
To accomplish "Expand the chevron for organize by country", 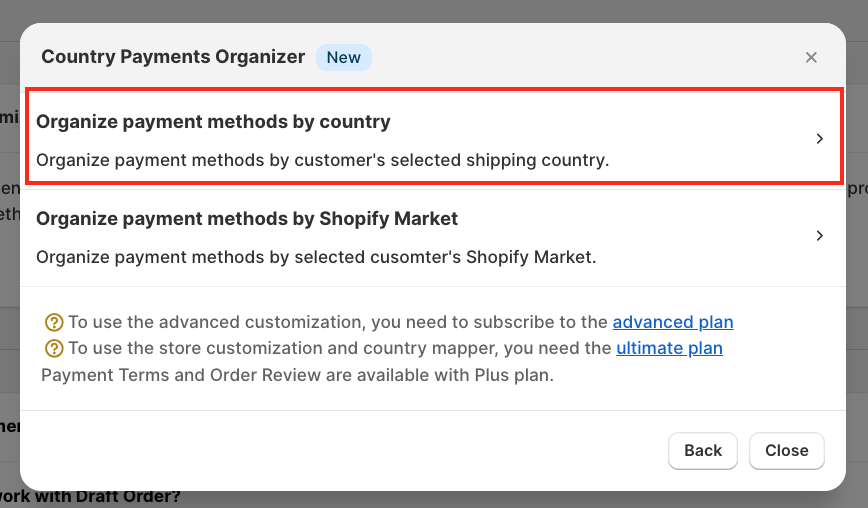I will (x=820, y=139).
